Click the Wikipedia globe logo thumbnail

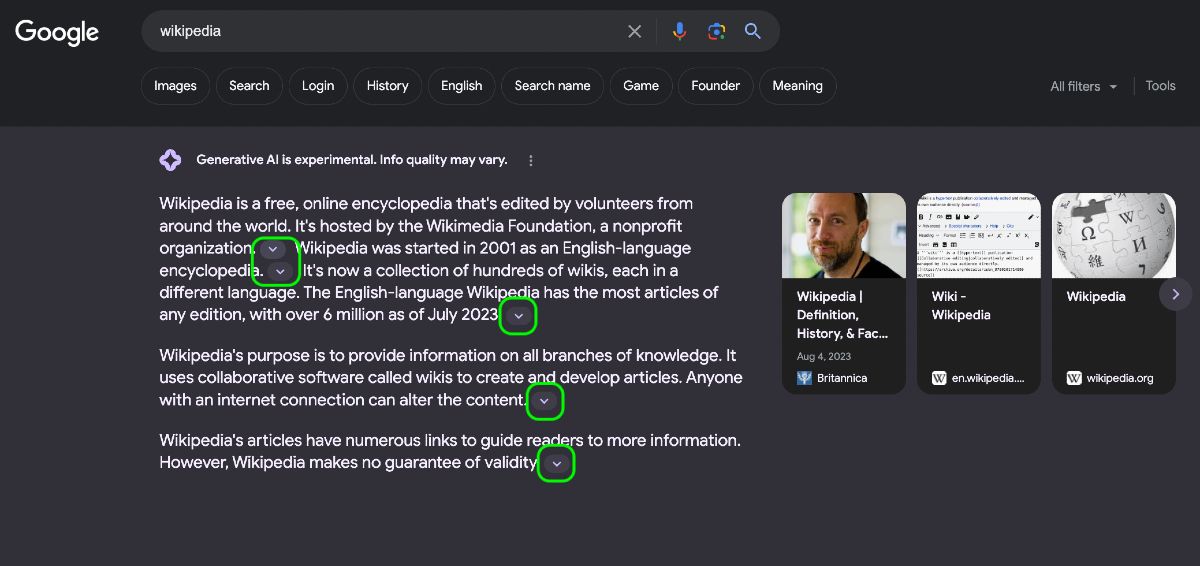(x=1114, y=235)
